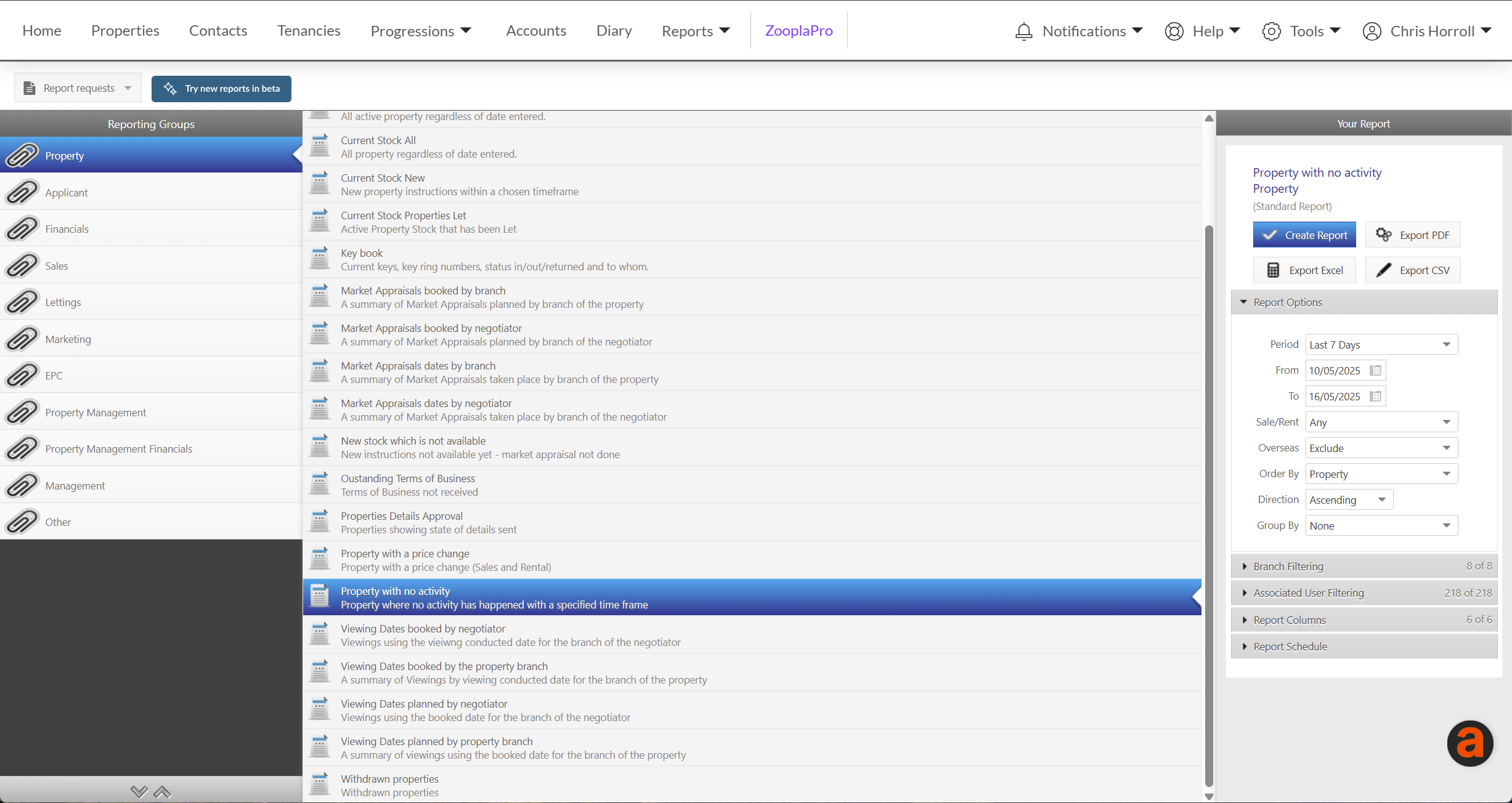Click the Report requests document icon
This screenshot has height=803, width=1512.
tap(29, 88)
